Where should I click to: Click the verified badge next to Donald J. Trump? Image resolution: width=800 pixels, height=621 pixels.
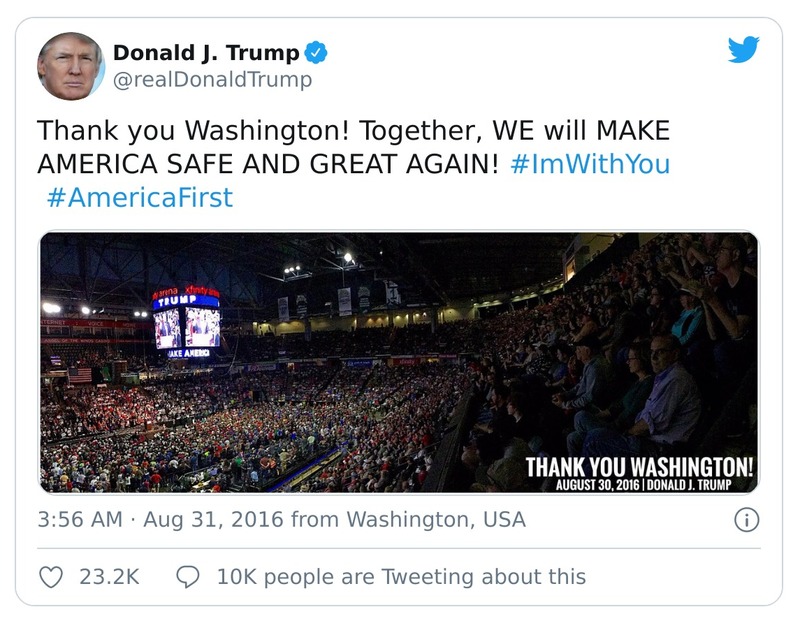(315, 53)
